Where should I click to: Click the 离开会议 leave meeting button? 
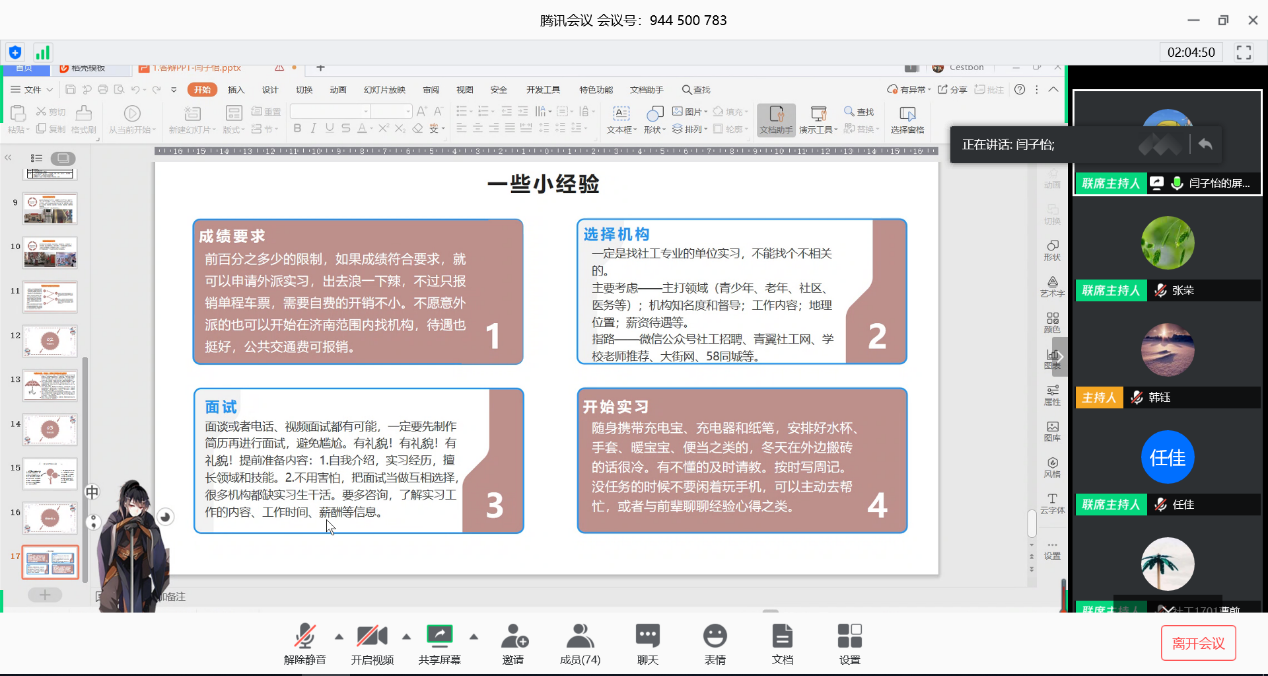(x=1198, y=643)
